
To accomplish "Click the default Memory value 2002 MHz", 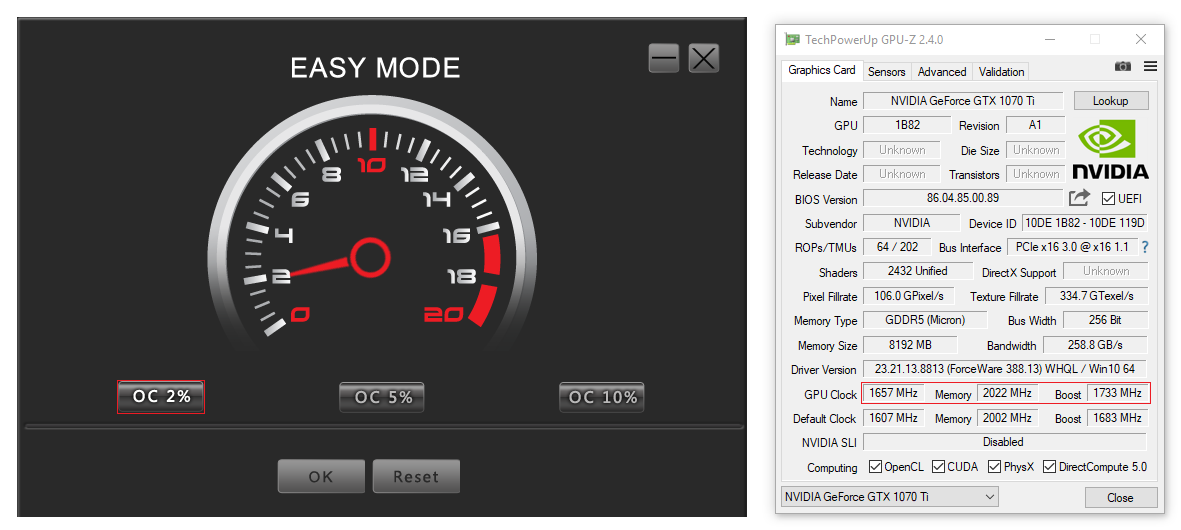I will click(x=1007, y=418).
